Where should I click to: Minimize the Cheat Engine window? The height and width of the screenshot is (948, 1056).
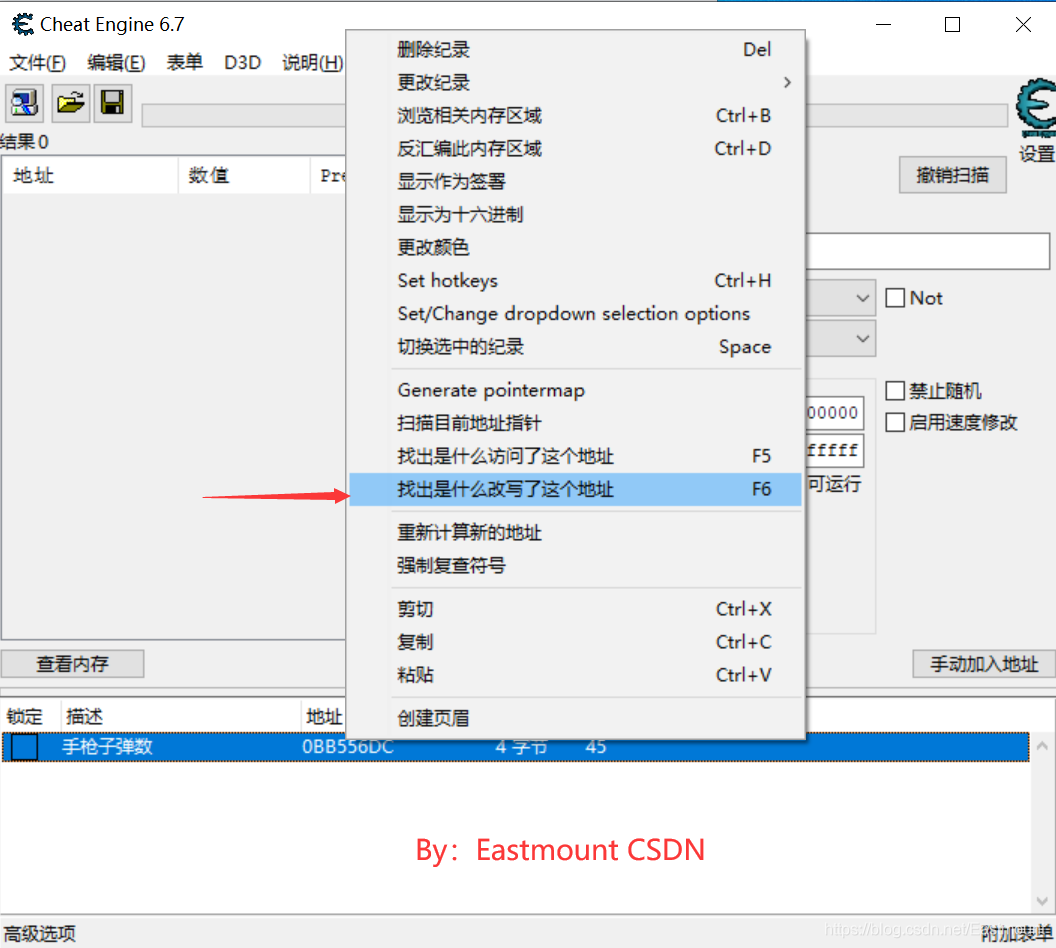[884, 24]
